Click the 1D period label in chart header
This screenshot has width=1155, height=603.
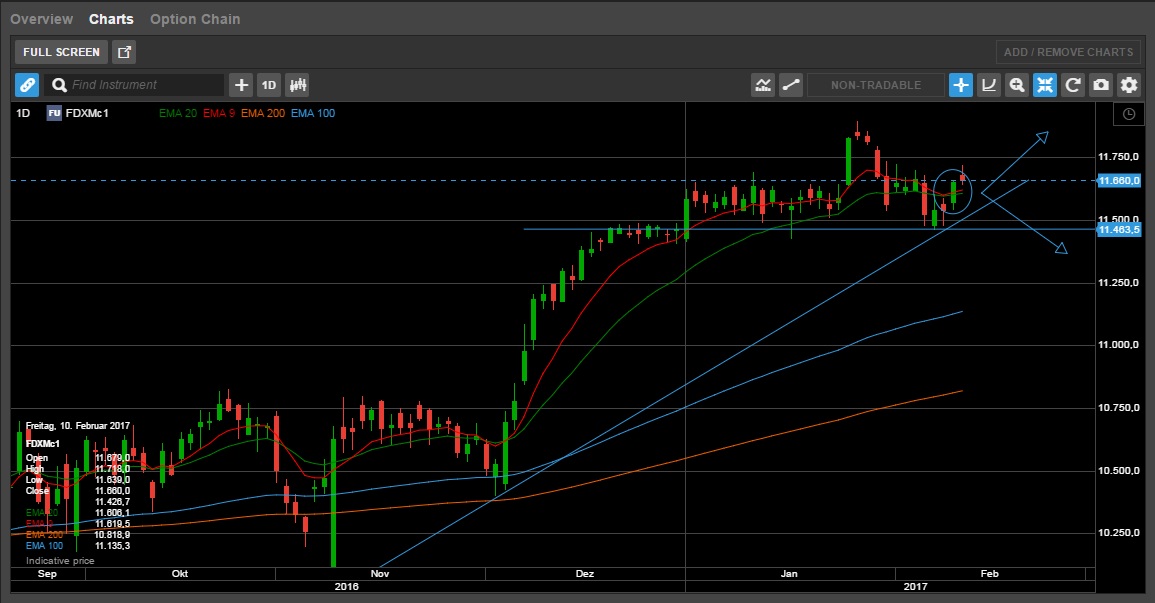click(24, 113)
